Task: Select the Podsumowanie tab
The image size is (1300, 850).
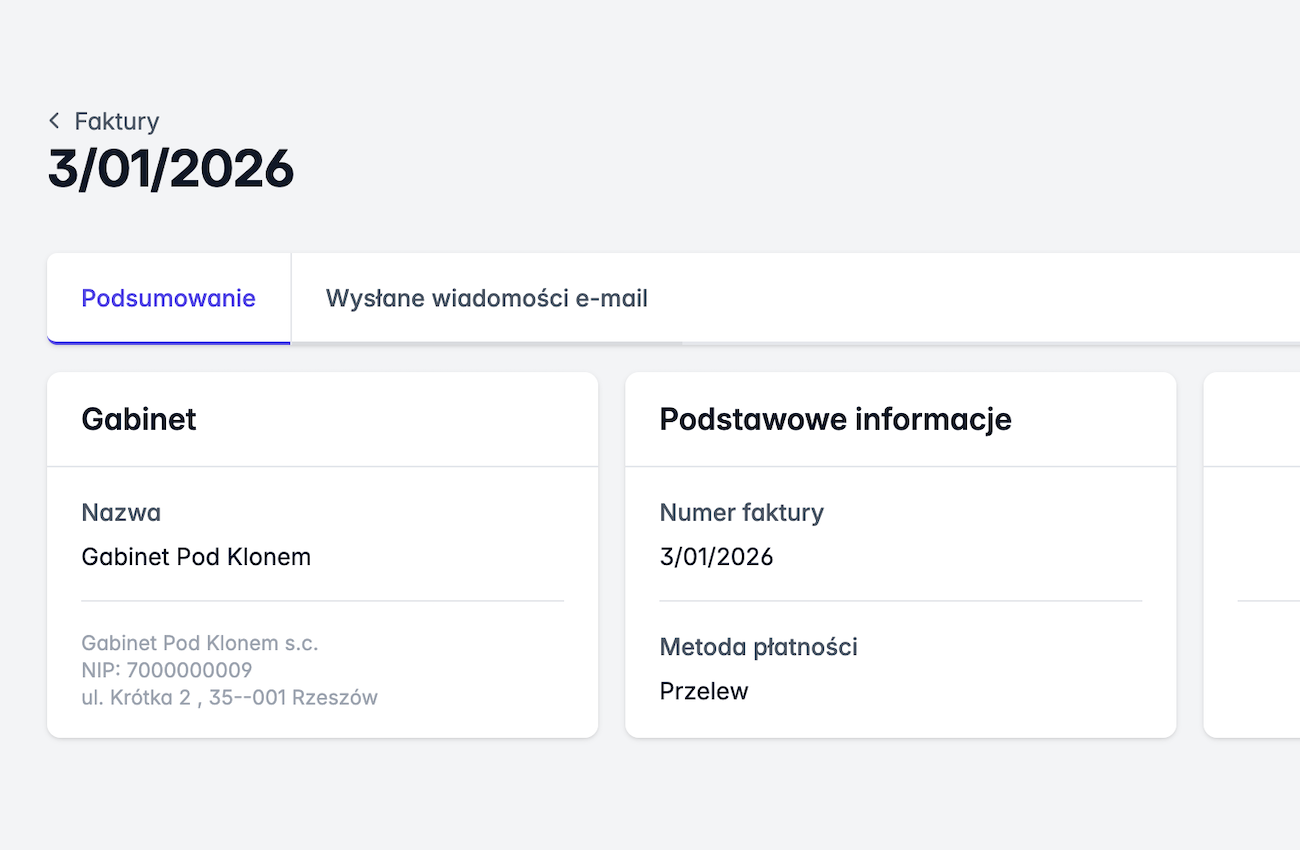Action: [x=167, y=298]
